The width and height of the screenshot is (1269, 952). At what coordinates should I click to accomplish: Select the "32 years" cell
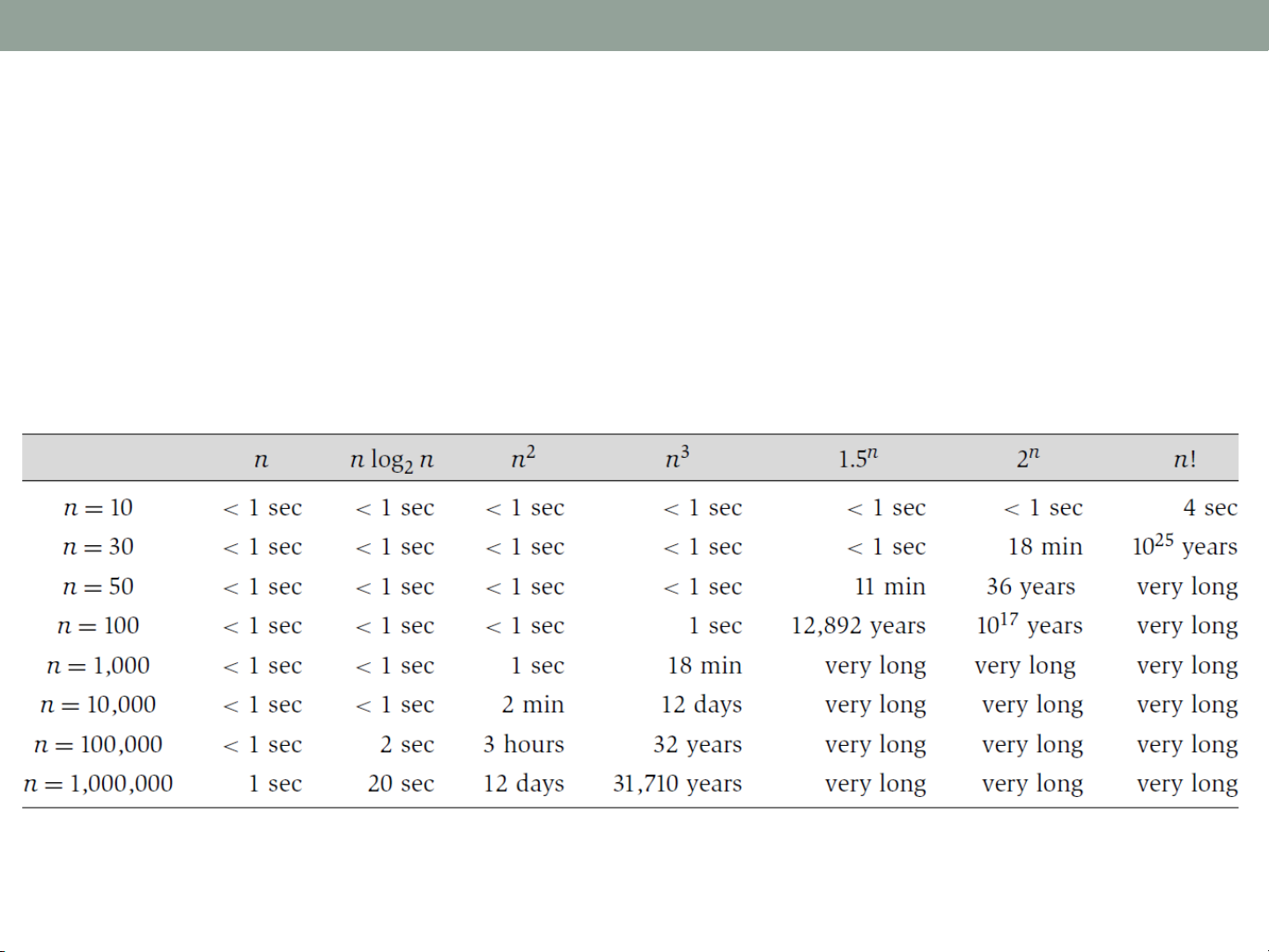697,745
